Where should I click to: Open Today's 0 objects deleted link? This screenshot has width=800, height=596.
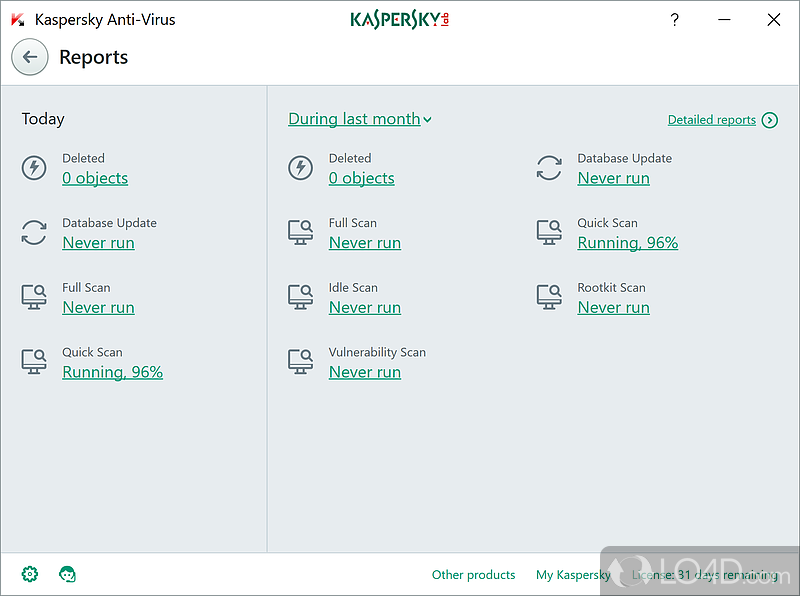point(95,178)
